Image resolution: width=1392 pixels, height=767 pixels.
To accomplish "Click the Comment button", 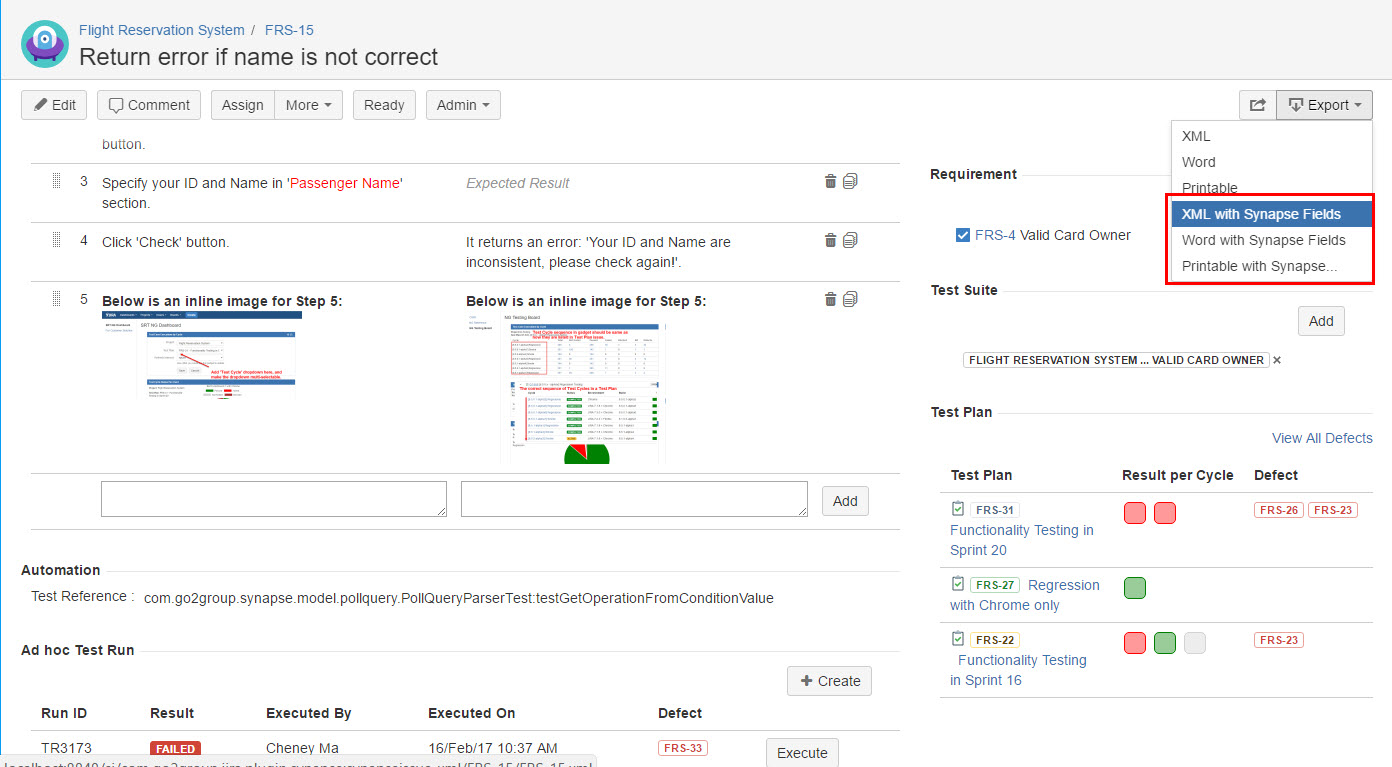I will click(149, 105).
